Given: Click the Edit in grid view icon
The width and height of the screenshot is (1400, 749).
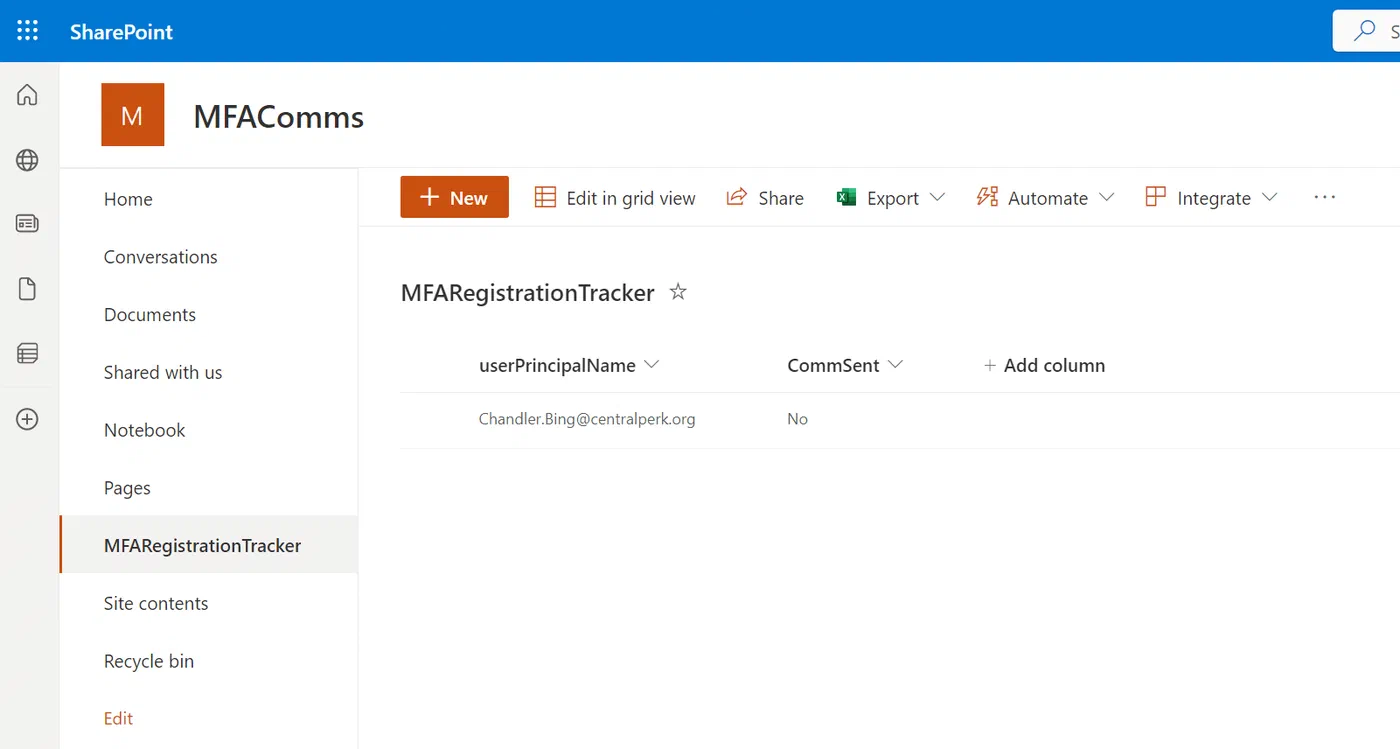Looking at the screenshot, I should (x=545, y=197).
